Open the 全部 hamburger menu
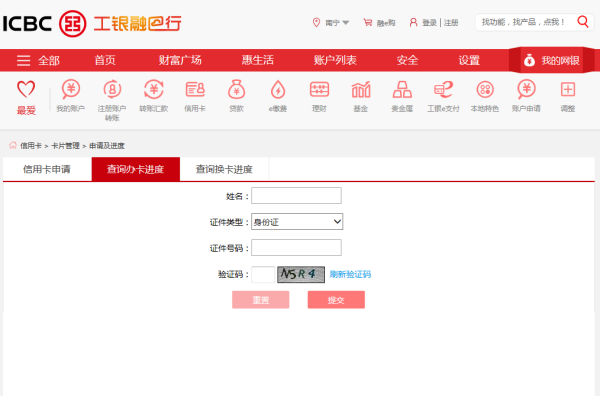 [x=23, y=60]
